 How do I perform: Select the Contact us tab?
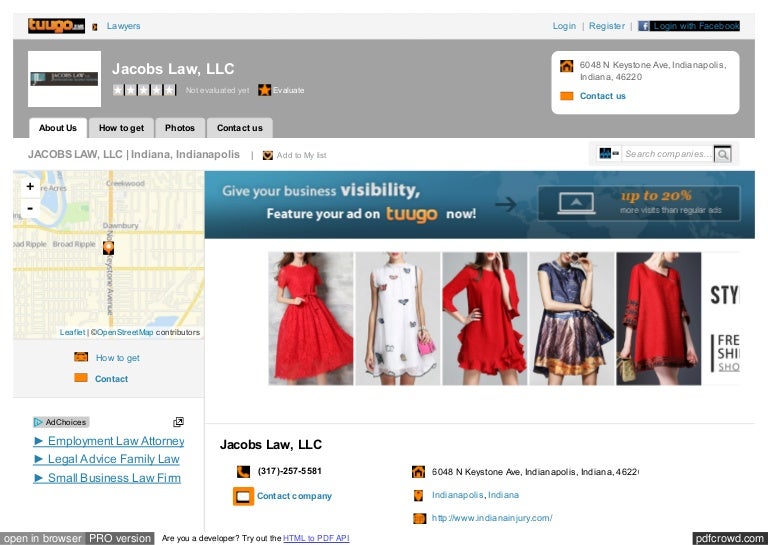240,128
